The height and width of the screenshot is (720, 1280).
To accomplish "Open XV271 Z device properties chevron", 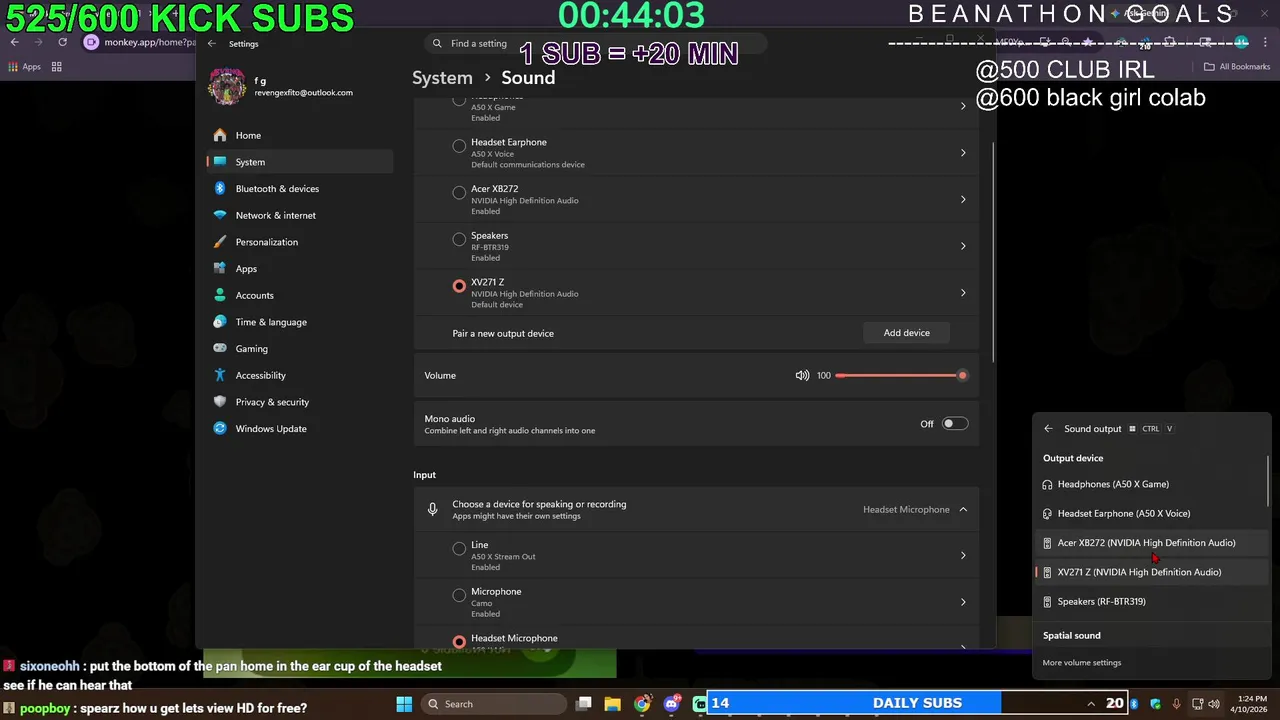I will pyautogui.click(x=963, y=293).
